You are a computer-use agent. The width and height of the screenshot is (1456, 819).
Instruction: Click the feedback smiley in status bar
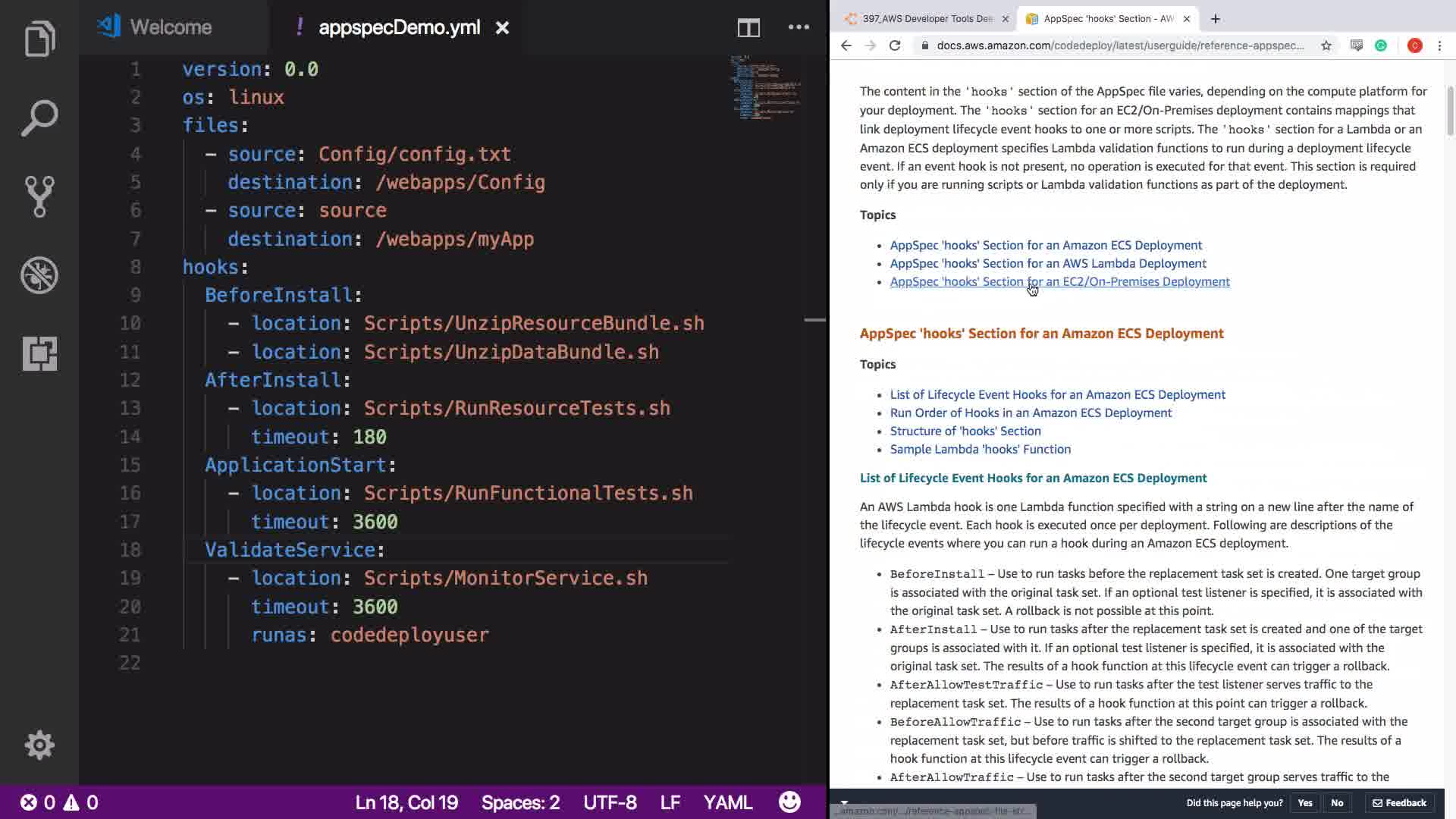point(789,802)
